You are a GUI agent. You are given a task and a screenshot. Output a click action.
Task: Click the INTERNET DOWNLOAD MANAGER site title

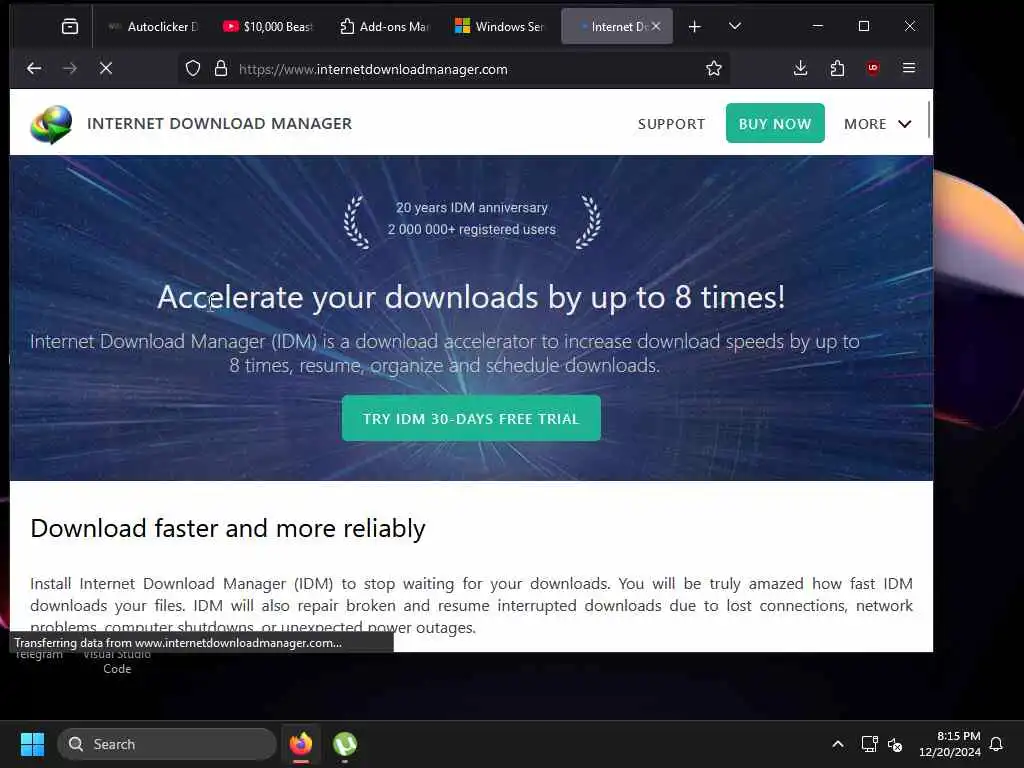219,123
